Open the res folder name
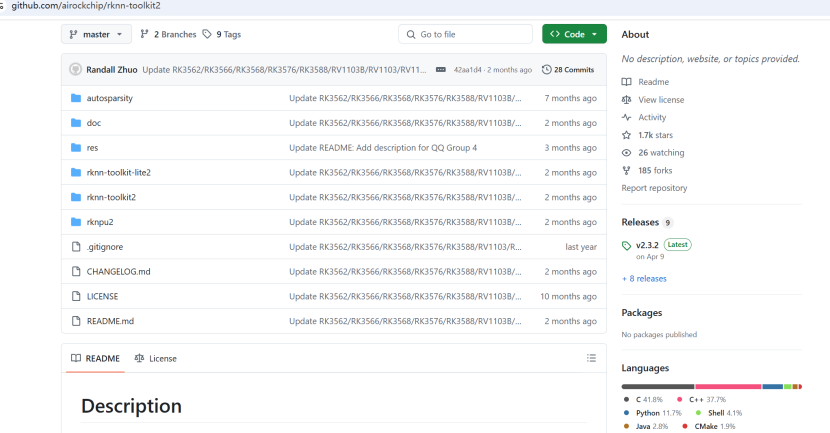830x433 pixels. pyautogui.click(x=92, y=148)
